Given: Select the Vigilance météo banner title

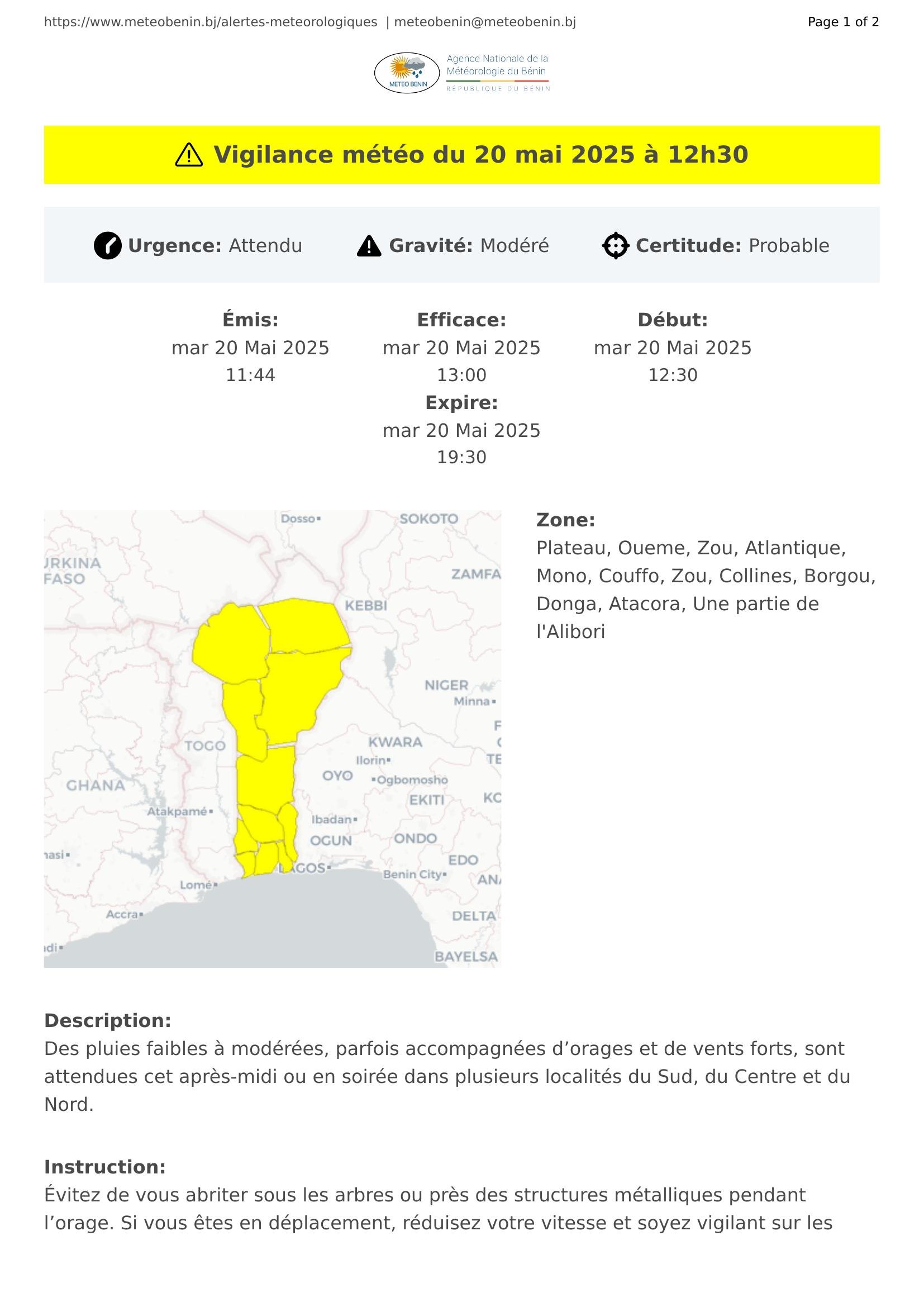Looking at the screenshot, I should point(481,155).
